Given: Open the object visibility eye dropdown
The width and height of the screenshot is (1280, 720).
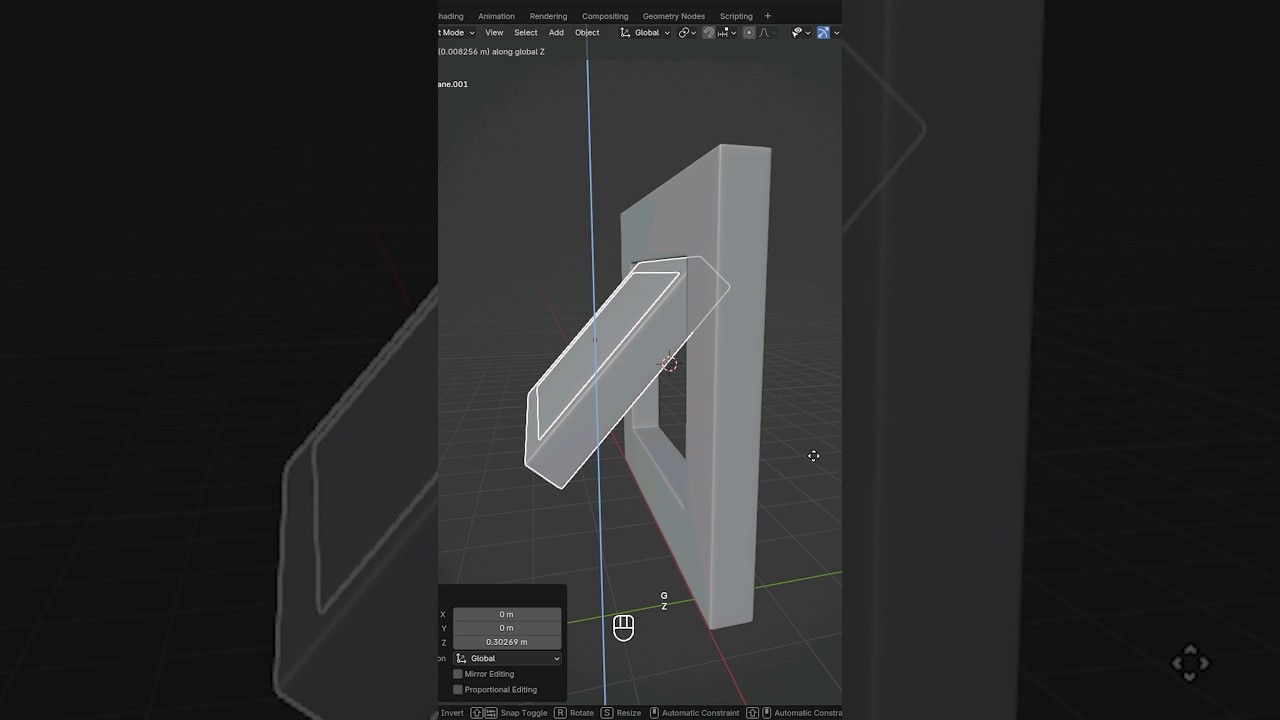Looking at the screenshot, I should click(800, 32).
